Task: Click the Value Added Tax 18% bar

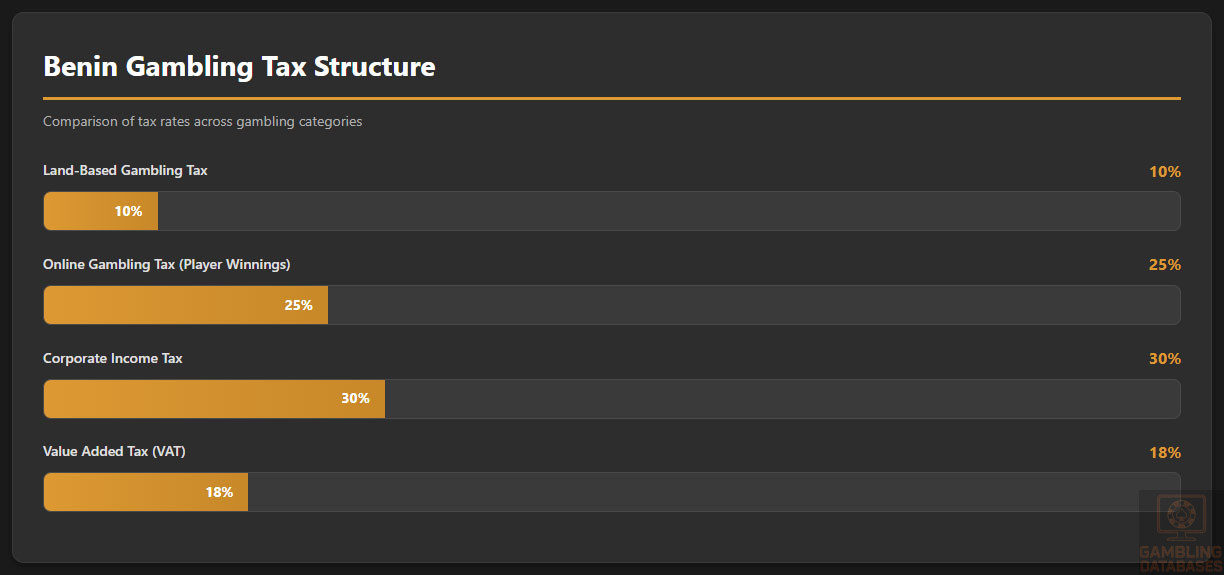Action: click(145, 492)
